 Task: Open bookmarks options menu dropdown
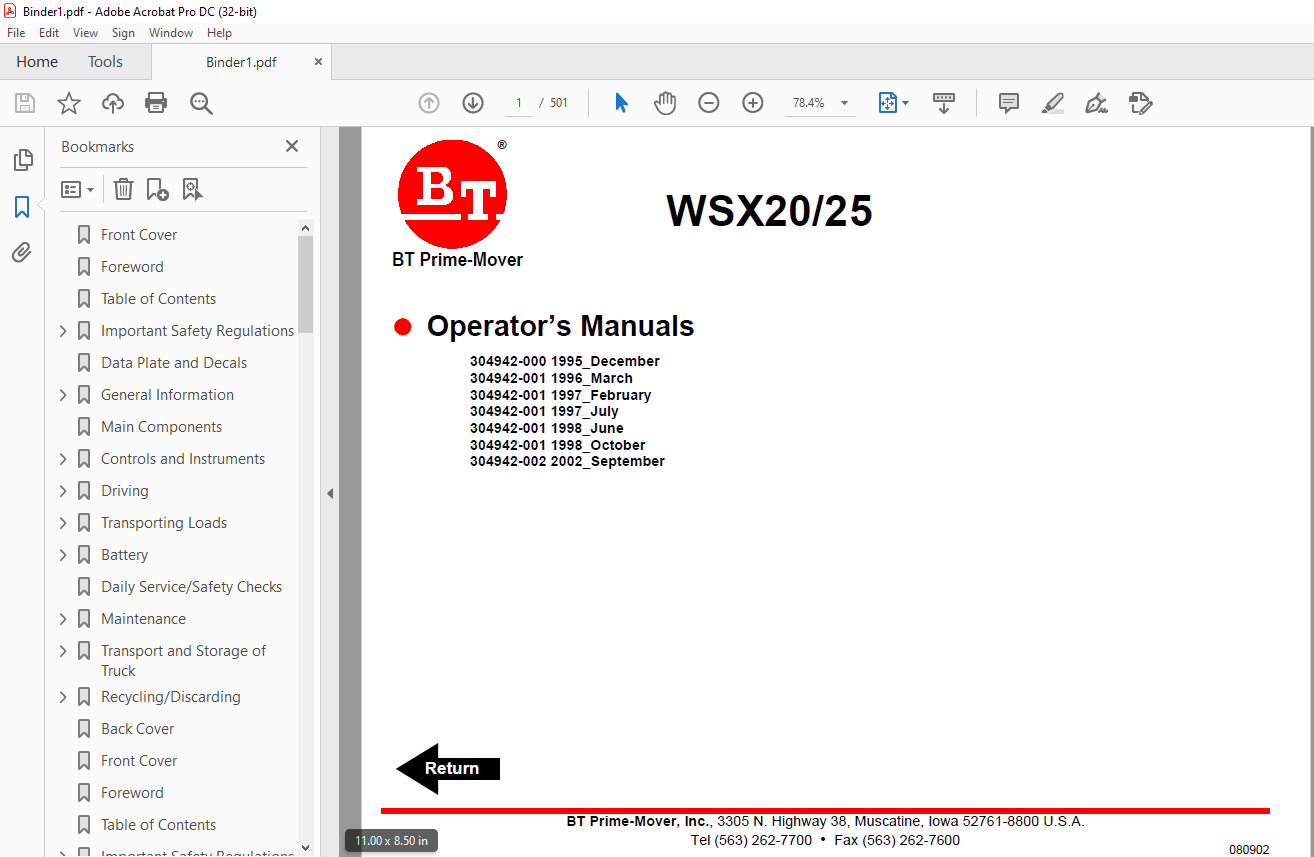77,189
